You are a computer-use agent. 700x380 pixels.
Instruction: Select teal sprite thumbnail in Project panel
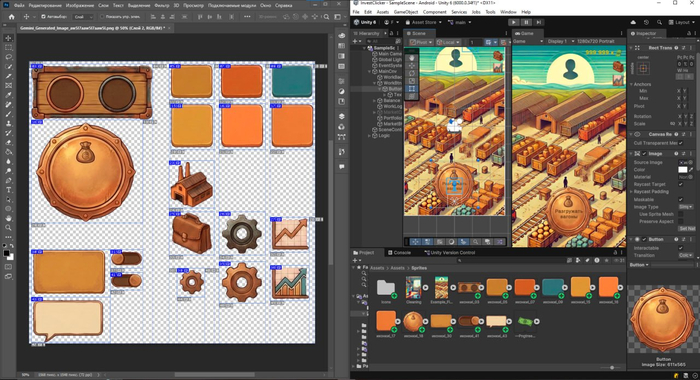pos(553,288)
